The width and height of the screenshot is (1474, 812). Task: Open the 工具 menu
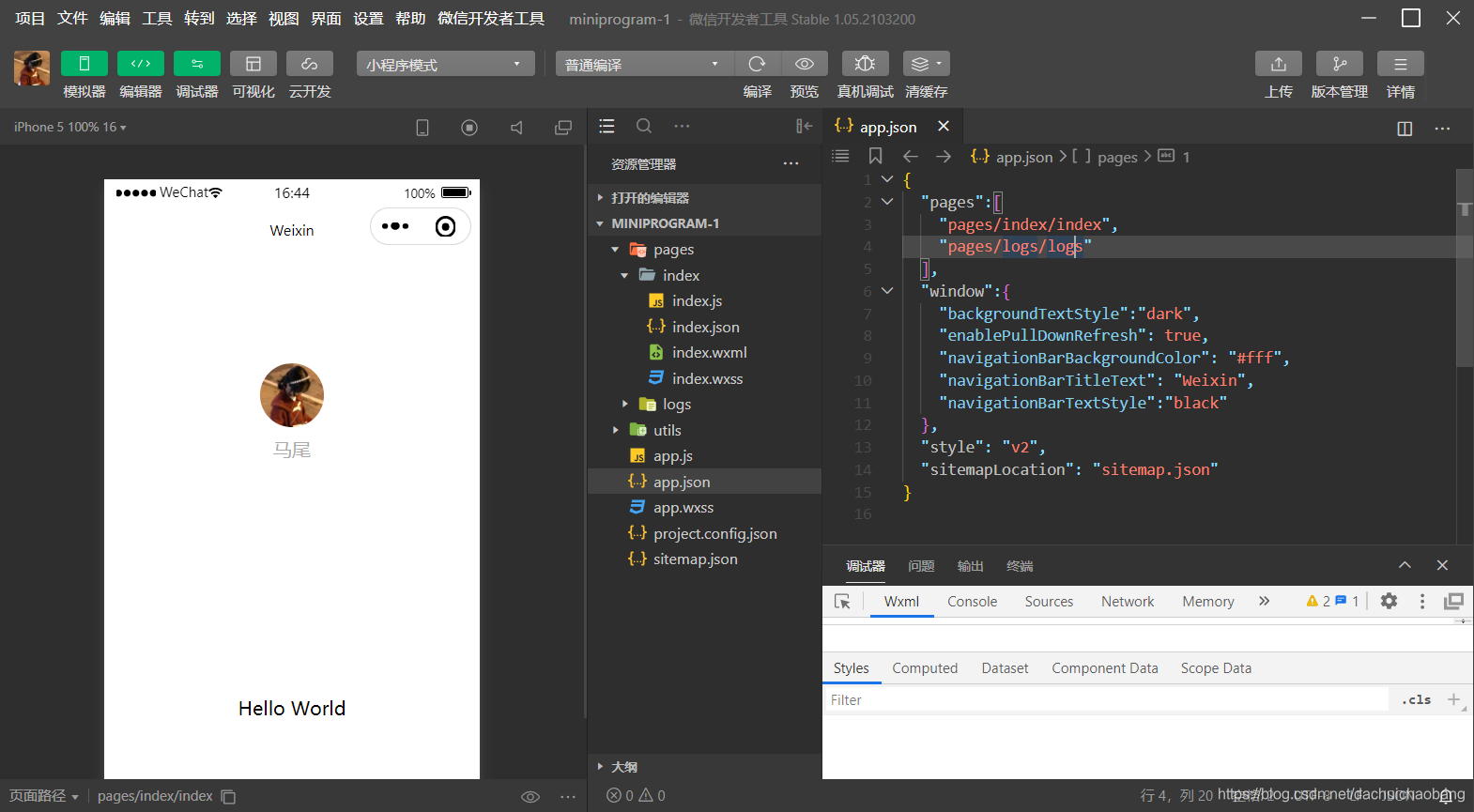click(157, 19)
